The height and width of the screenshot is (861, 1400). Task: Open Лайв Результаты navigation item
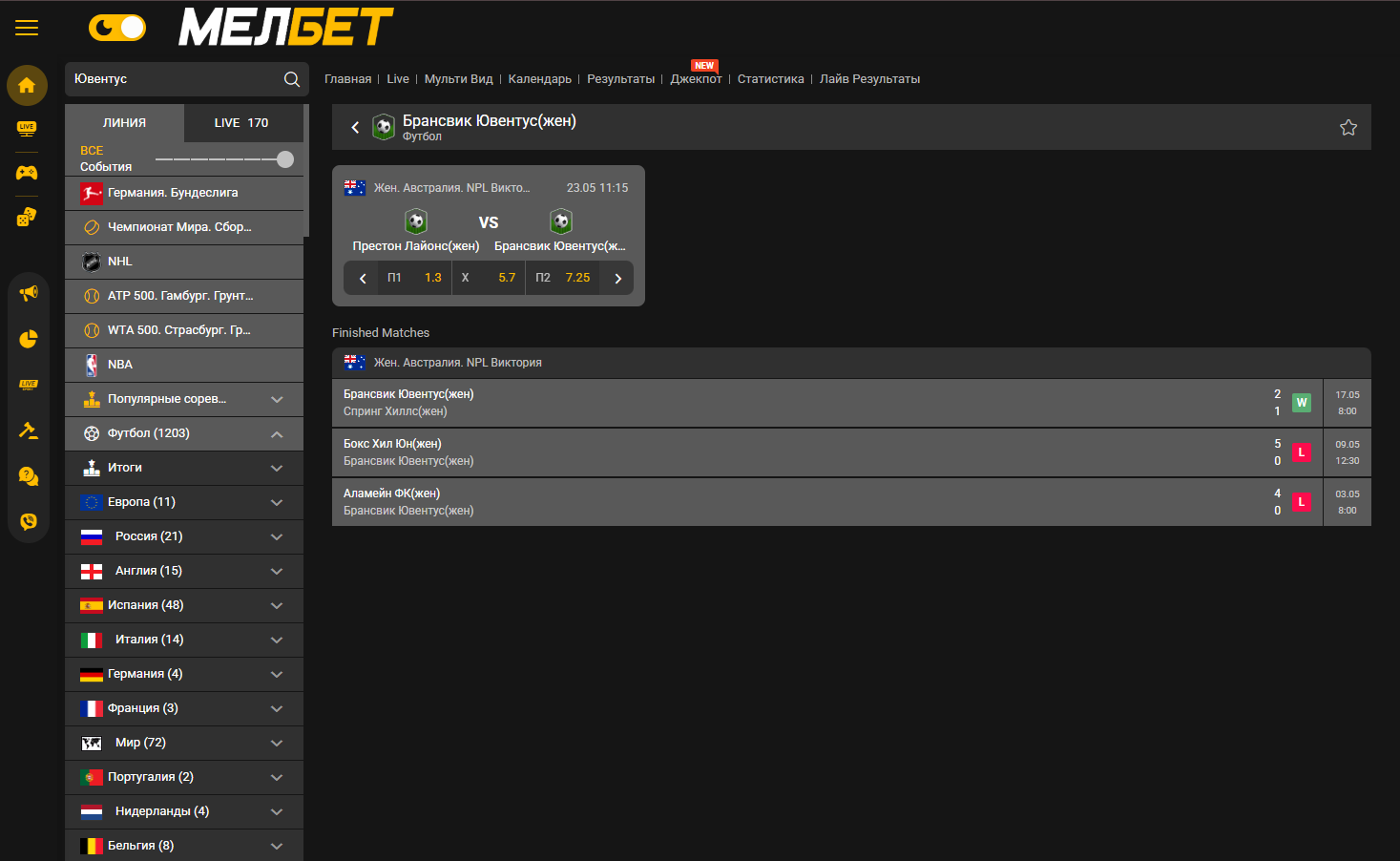pos(870,79)
